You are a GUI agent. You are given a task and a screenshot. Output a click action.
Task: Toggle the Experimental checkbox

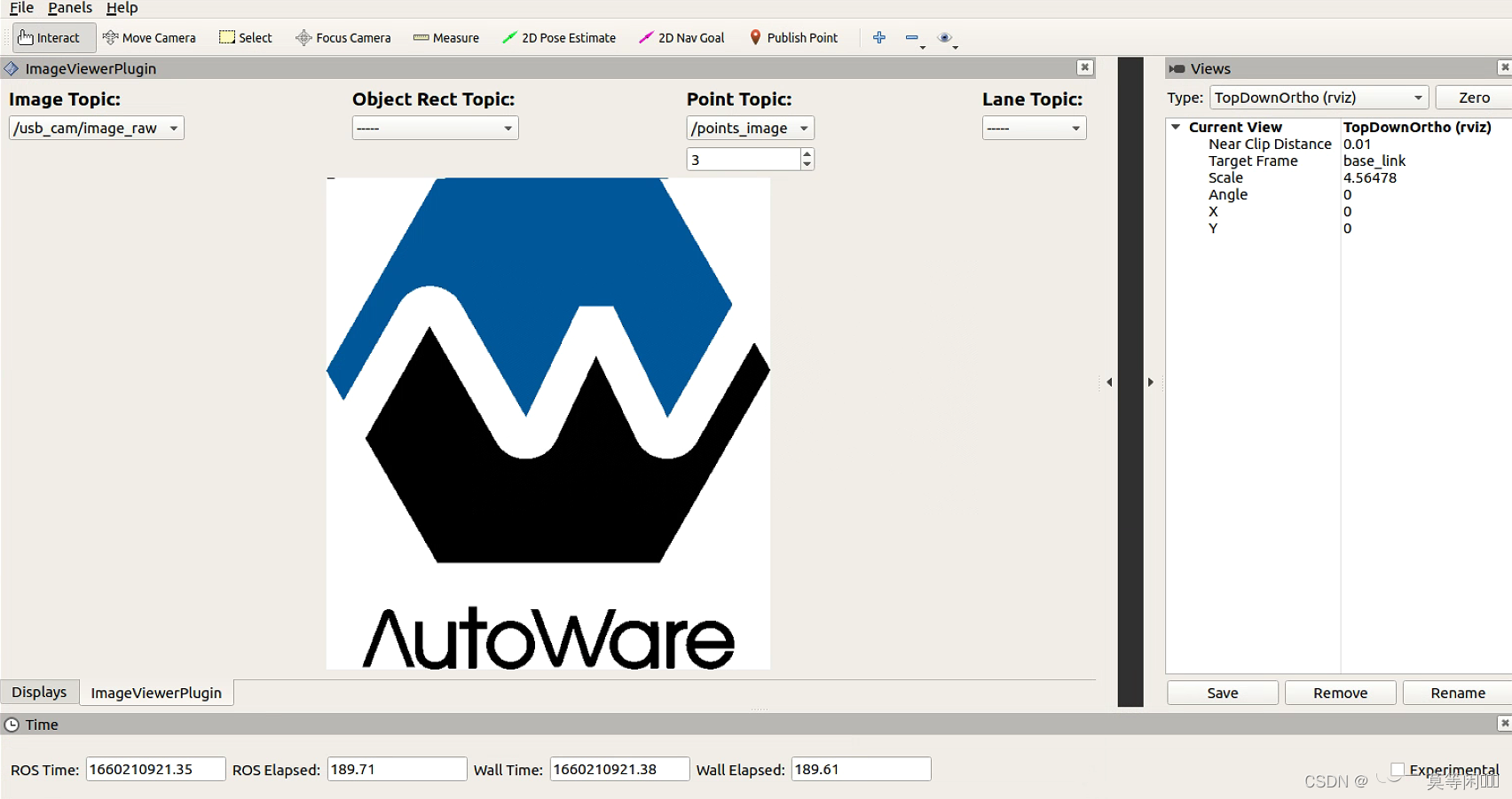1398,769
